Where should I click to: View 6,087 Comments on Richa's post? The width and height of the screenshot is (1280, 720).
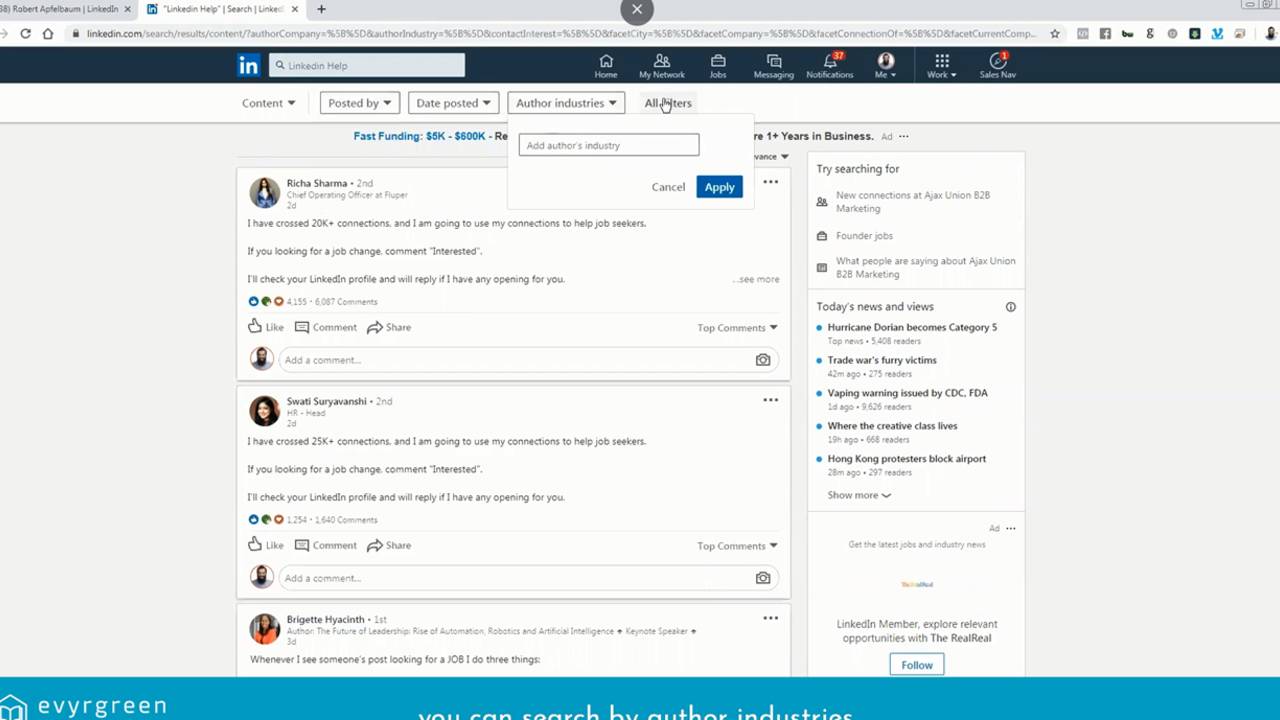click(346, 302)
